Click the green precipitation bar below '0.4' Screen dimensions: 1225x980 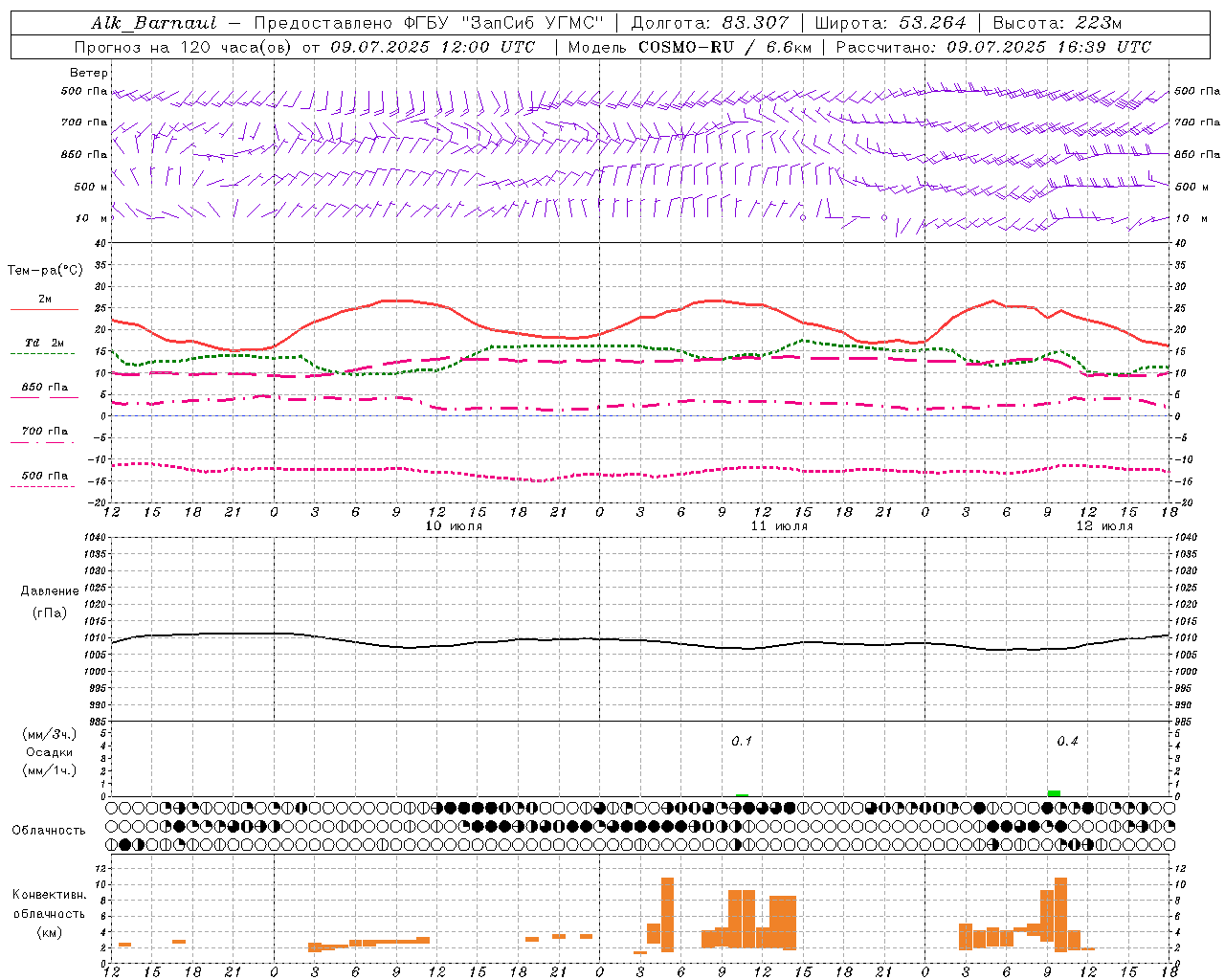click(1054, 793)
